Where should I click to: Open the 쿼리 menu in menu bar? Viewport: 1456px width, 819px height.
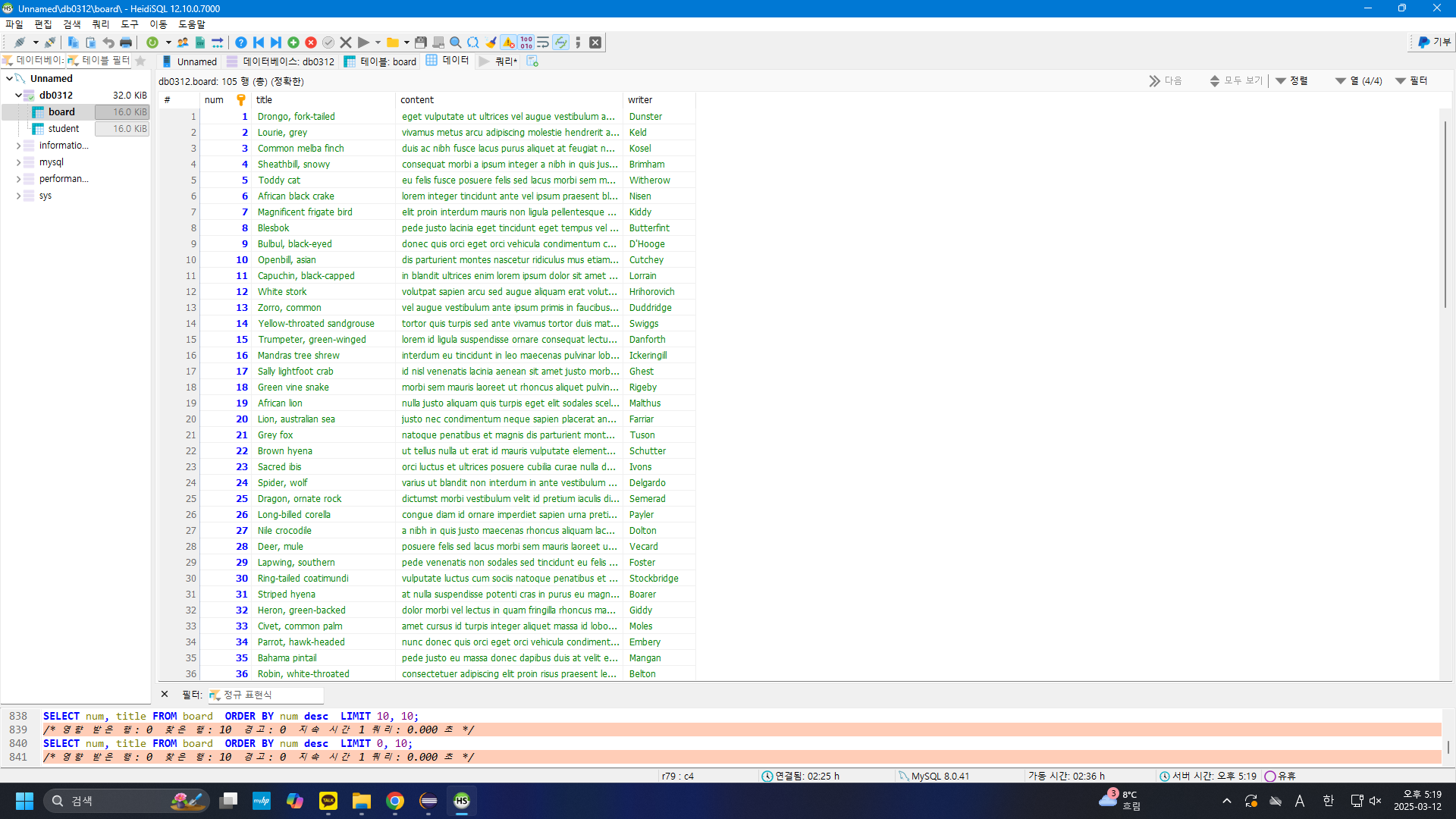point(100,24)
